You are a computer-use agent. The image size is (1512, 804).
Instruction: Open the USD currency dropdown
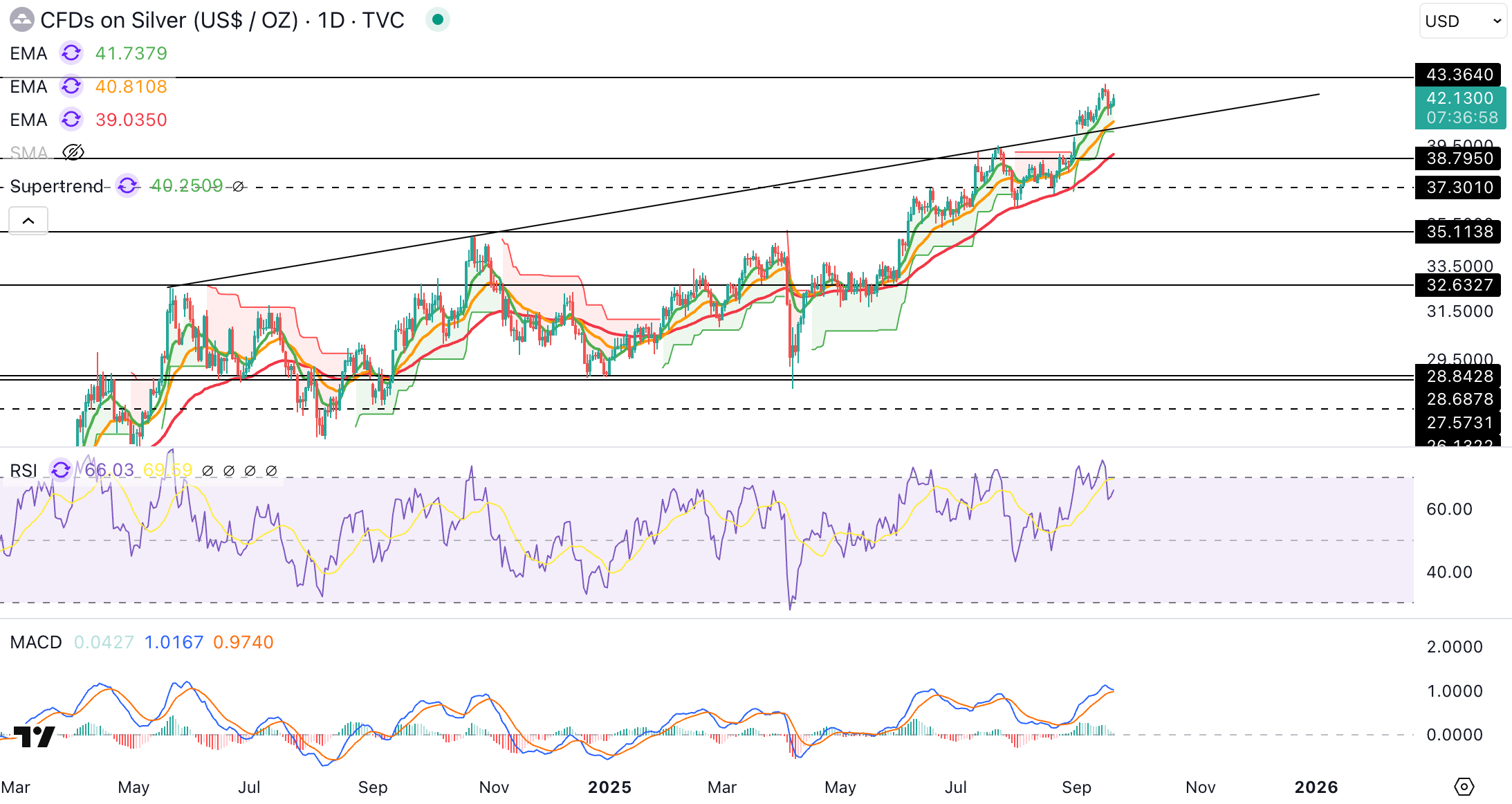[1462, 21]
